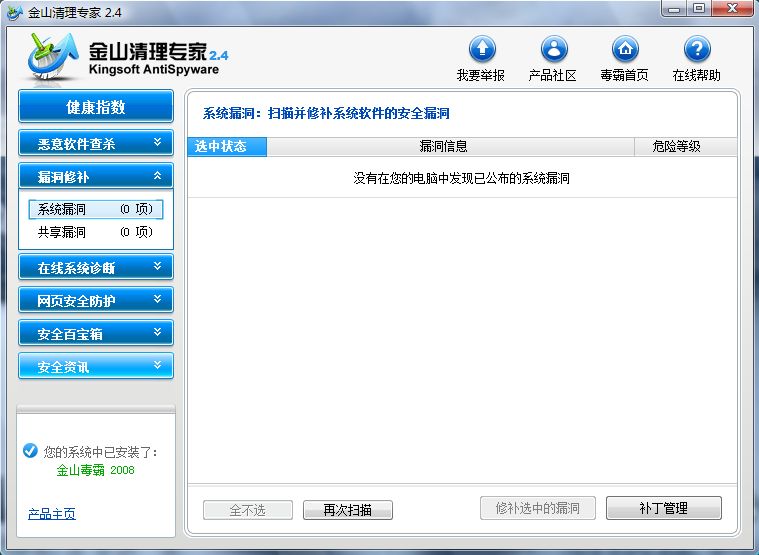The height and width of the screenshot is (555, 759).
Task: Click the 毒霸首页 label
Action: [x=624, y=75]
